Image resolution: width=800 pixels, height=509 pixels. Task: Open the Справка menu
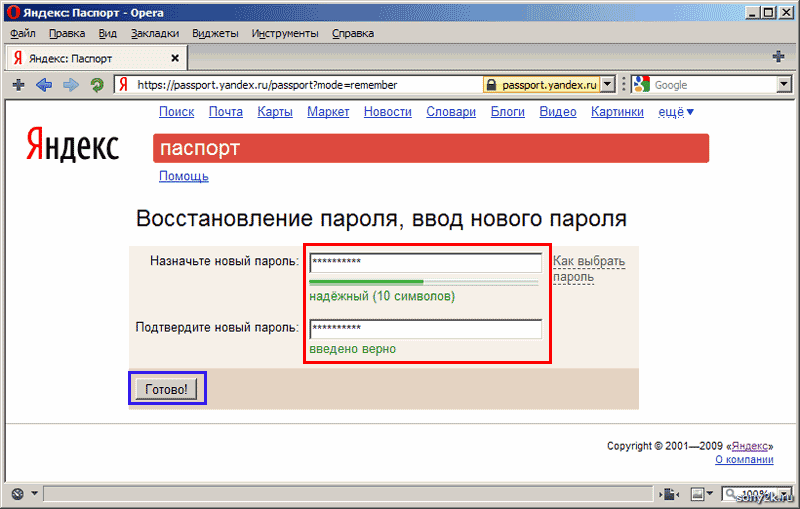coord(353,33)
